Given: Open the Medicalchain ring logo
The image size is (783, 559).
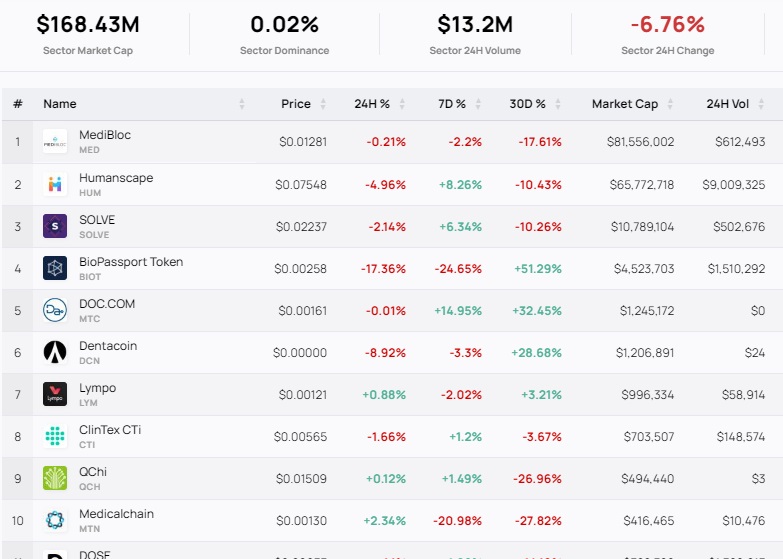Looking at the screenshot, I should 55,520.
